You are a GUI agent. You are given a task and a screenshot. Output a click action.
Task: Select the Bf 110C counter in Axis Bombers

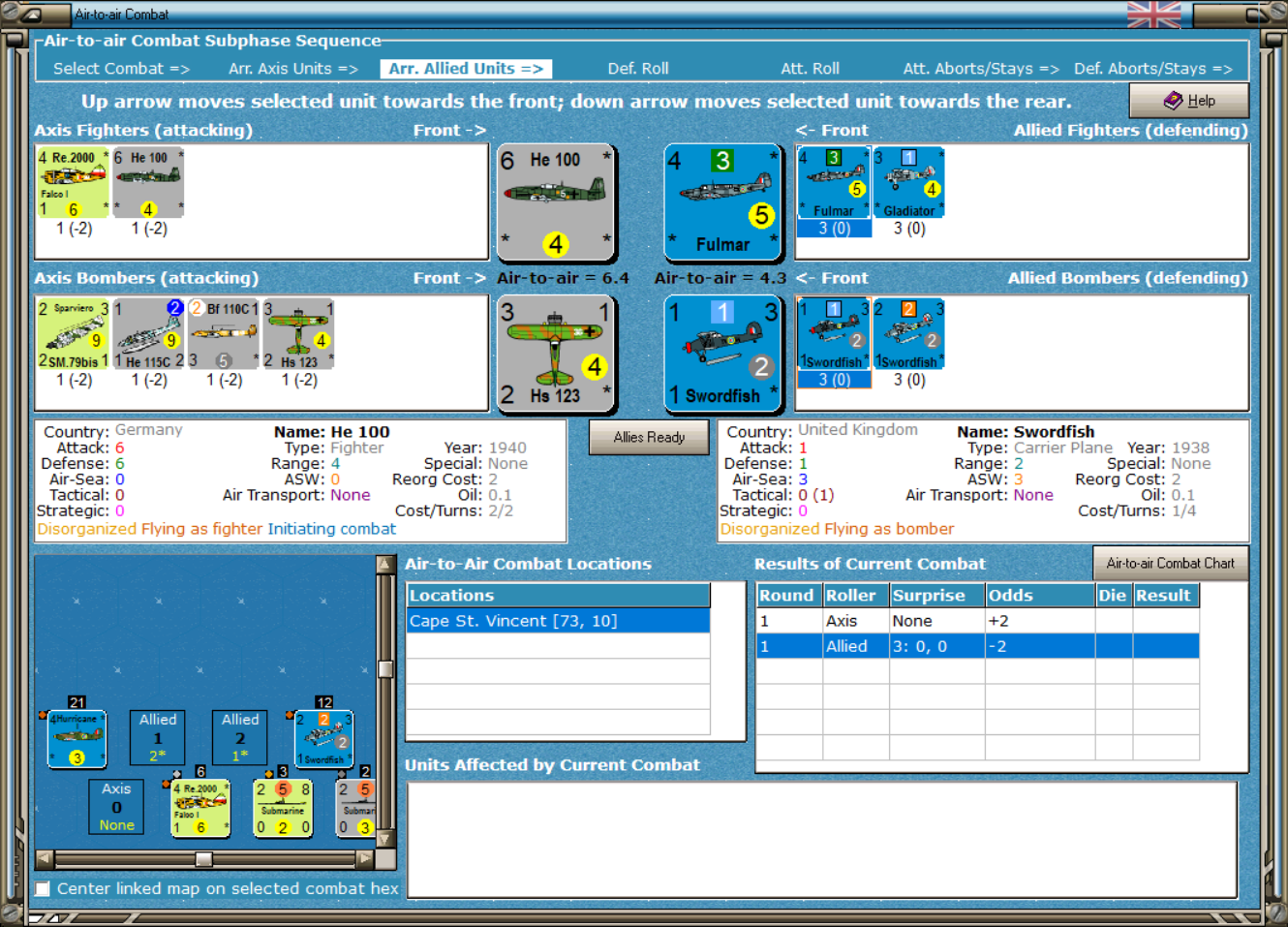[224, 334]
